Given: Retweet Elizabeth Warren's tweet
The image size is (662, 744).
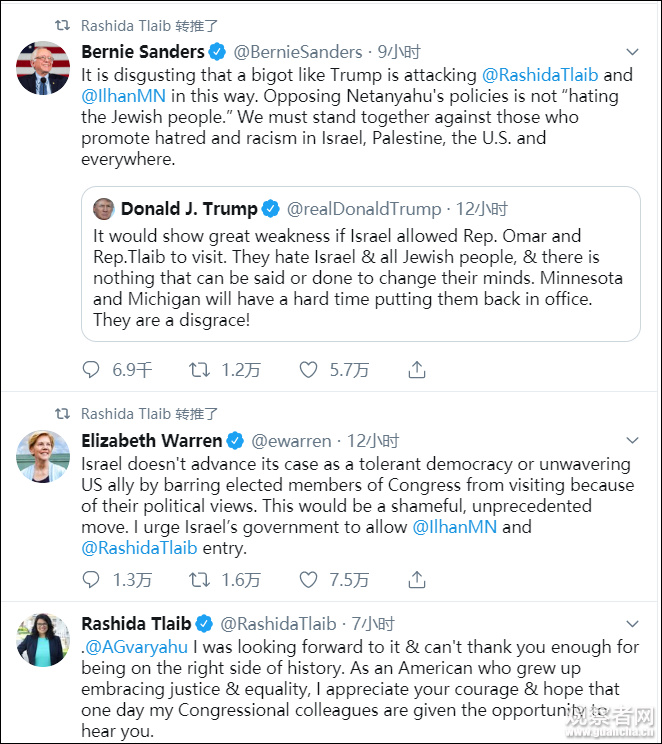Looking at the screenshot, I should point(199,579).
